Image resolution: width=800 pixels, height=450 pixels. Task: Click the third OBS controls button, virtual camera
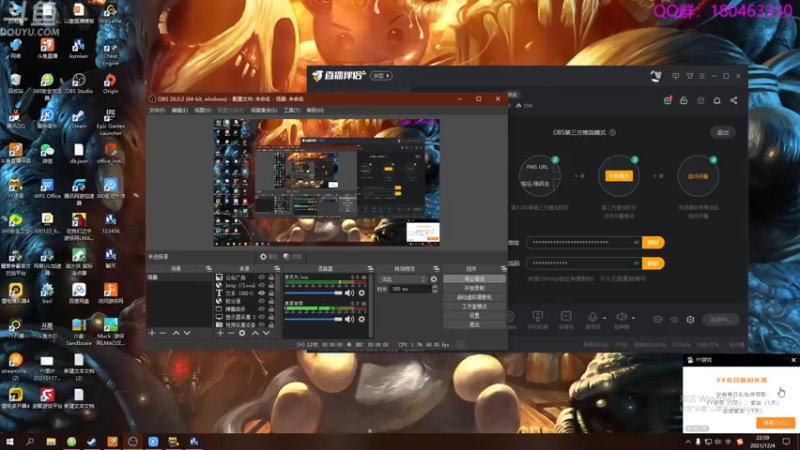click(474, 297)
